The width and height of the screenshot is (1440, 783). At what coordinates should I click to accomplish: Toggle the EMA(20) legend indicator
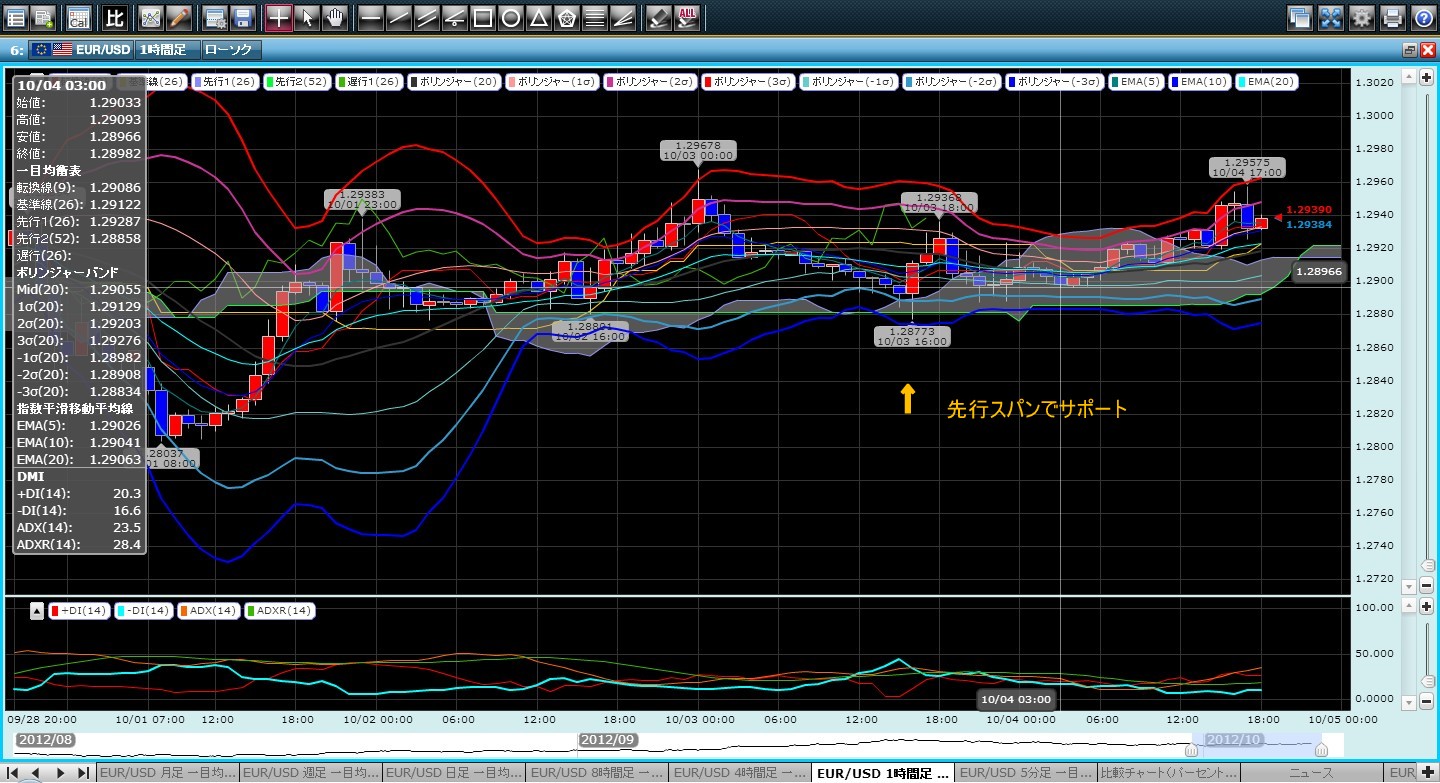pyautogui.click(x=1267, y=82)
